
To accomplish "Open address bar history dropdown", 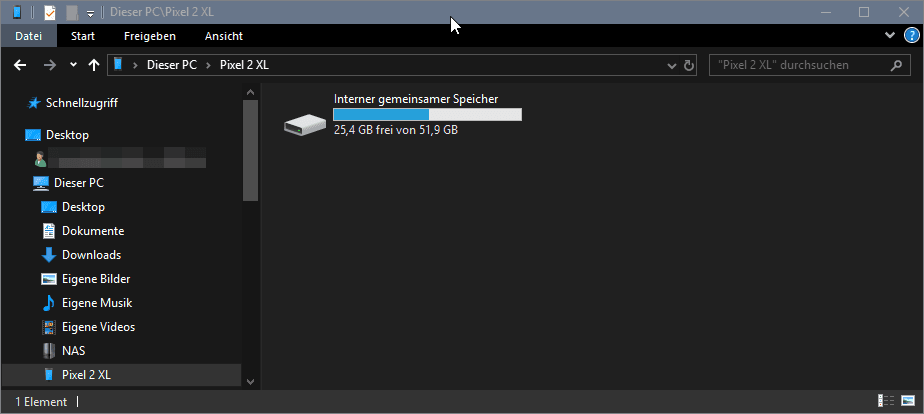I will pyautogui.click(x=671, y=65).
